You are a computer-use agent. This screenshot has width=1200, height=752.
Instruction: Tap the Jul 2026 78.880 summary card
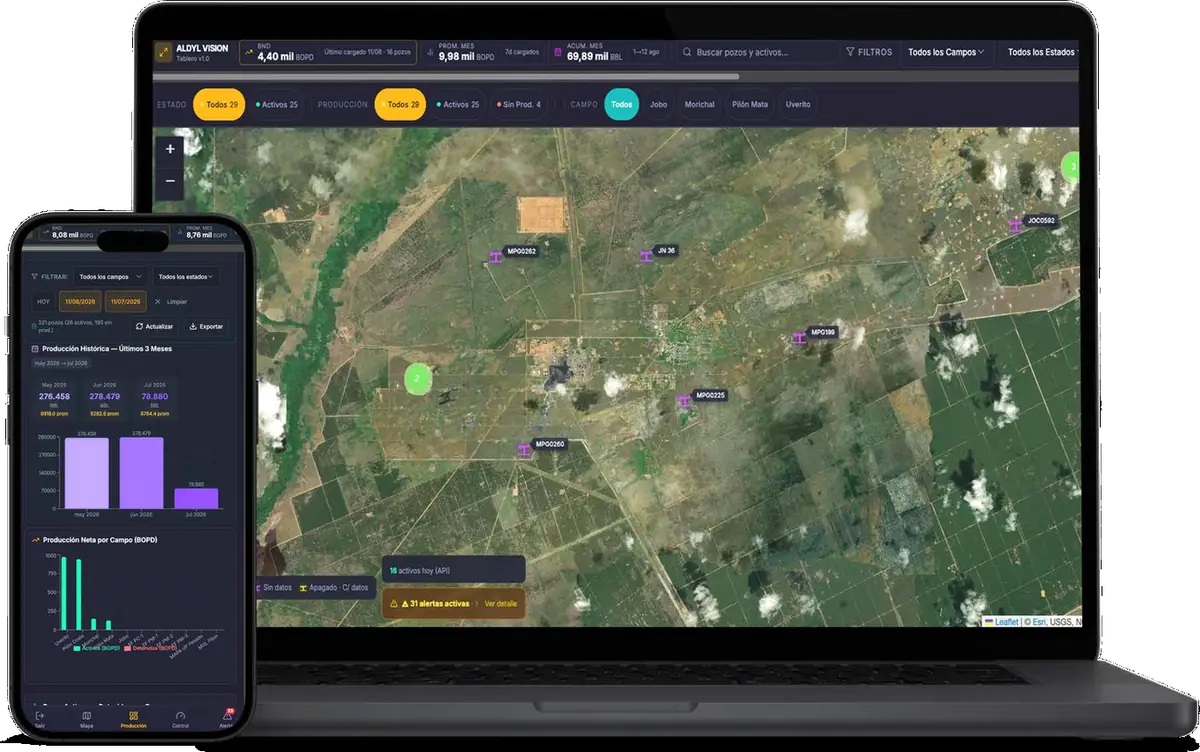(155, 398)
